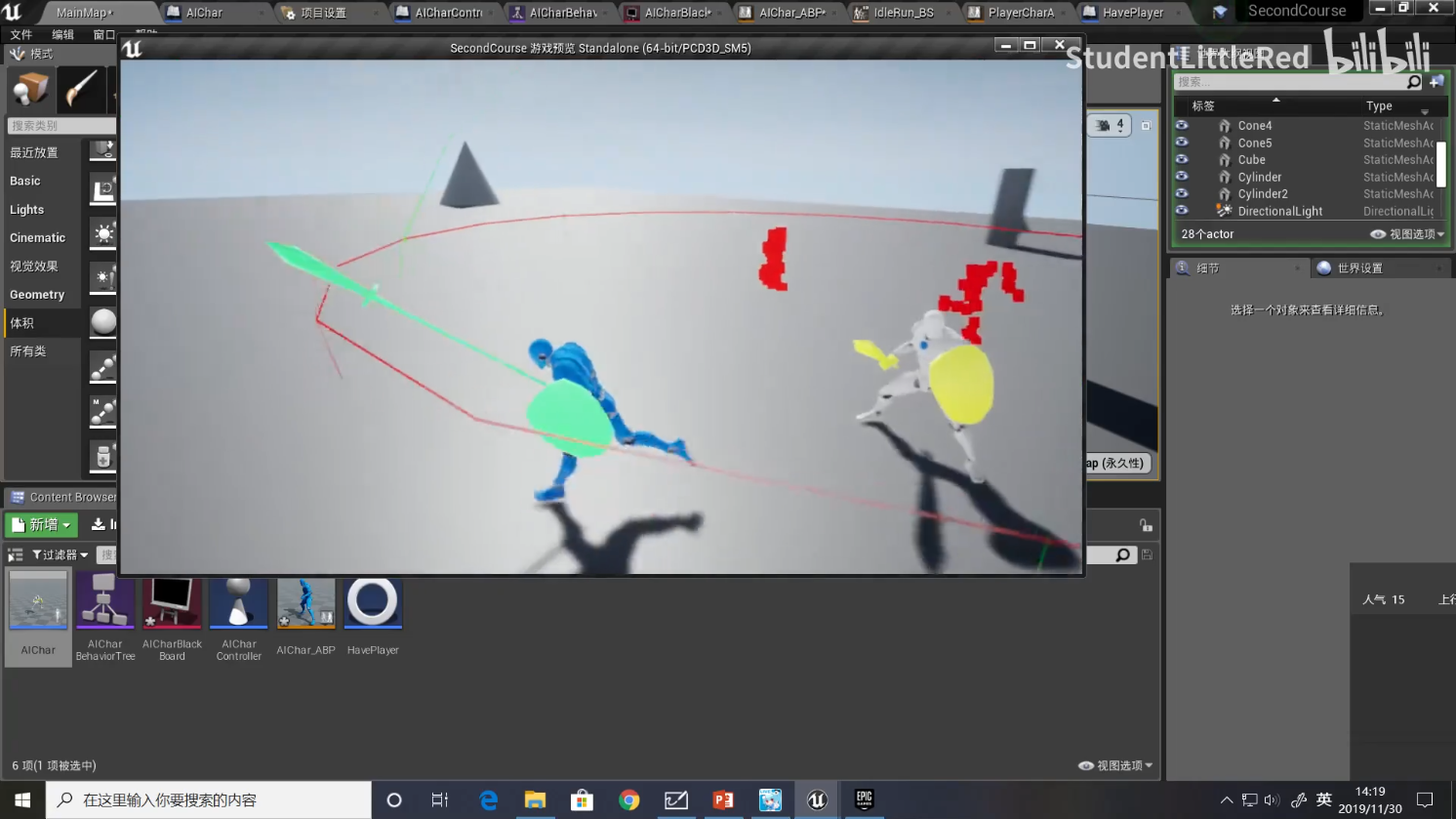Switch to Unreal Engine taskbar icon
1456x819 pixels.
point(817,800)
